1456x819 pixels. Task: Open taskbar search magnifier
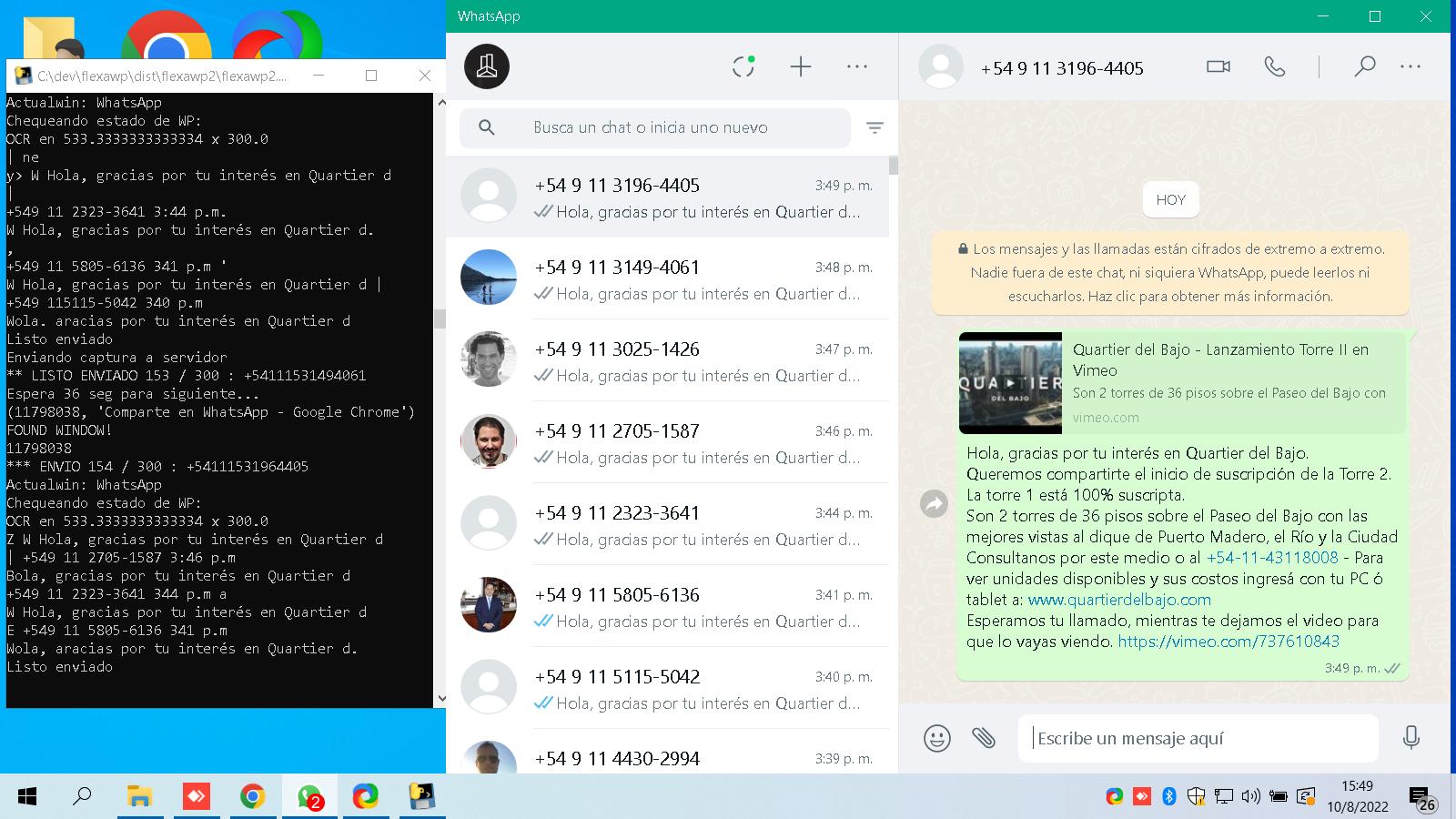point(82,797)
